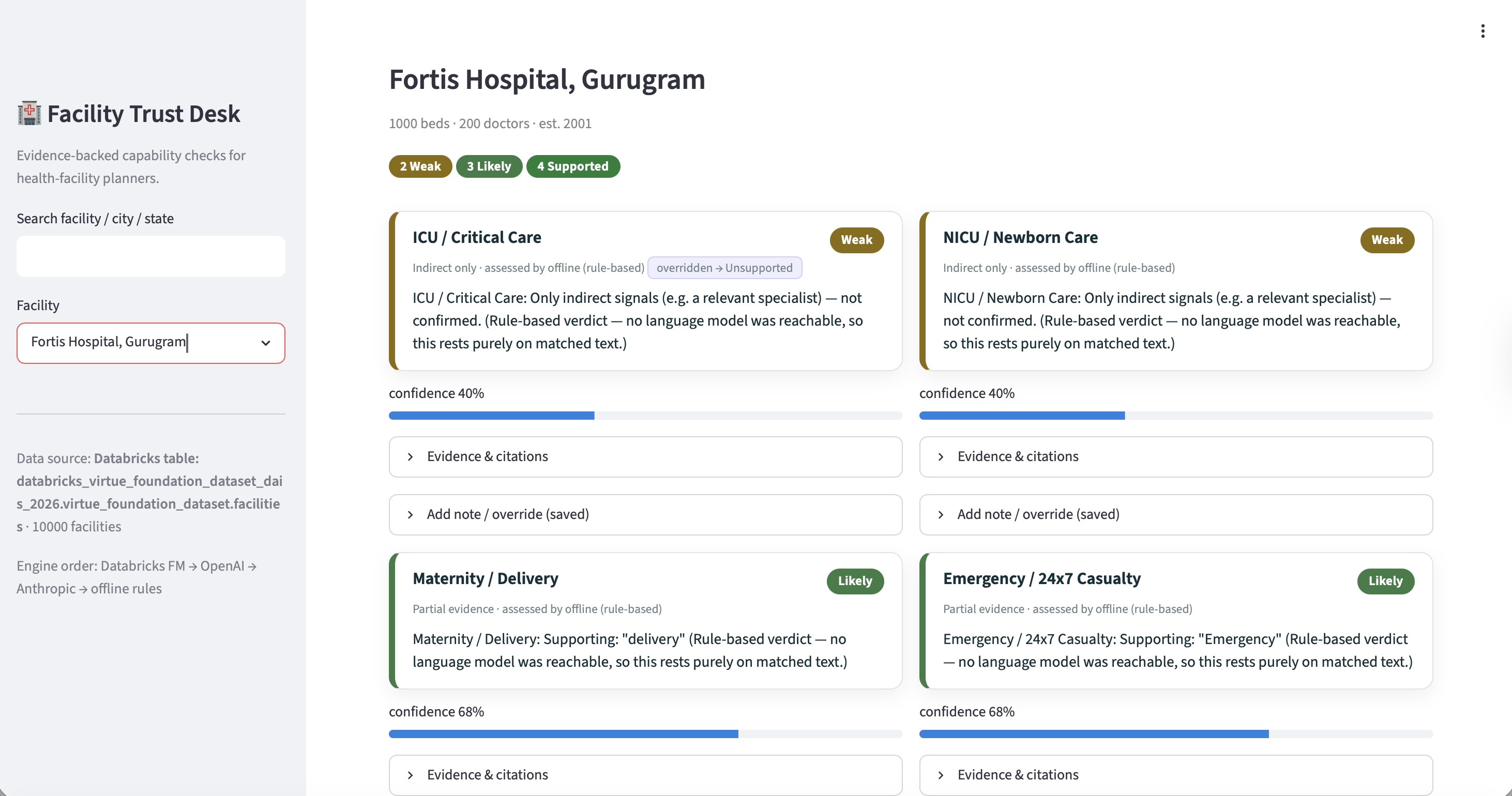Focus the Search facility / city / state field
1512x796 pixels.
(x=151, y=256)
